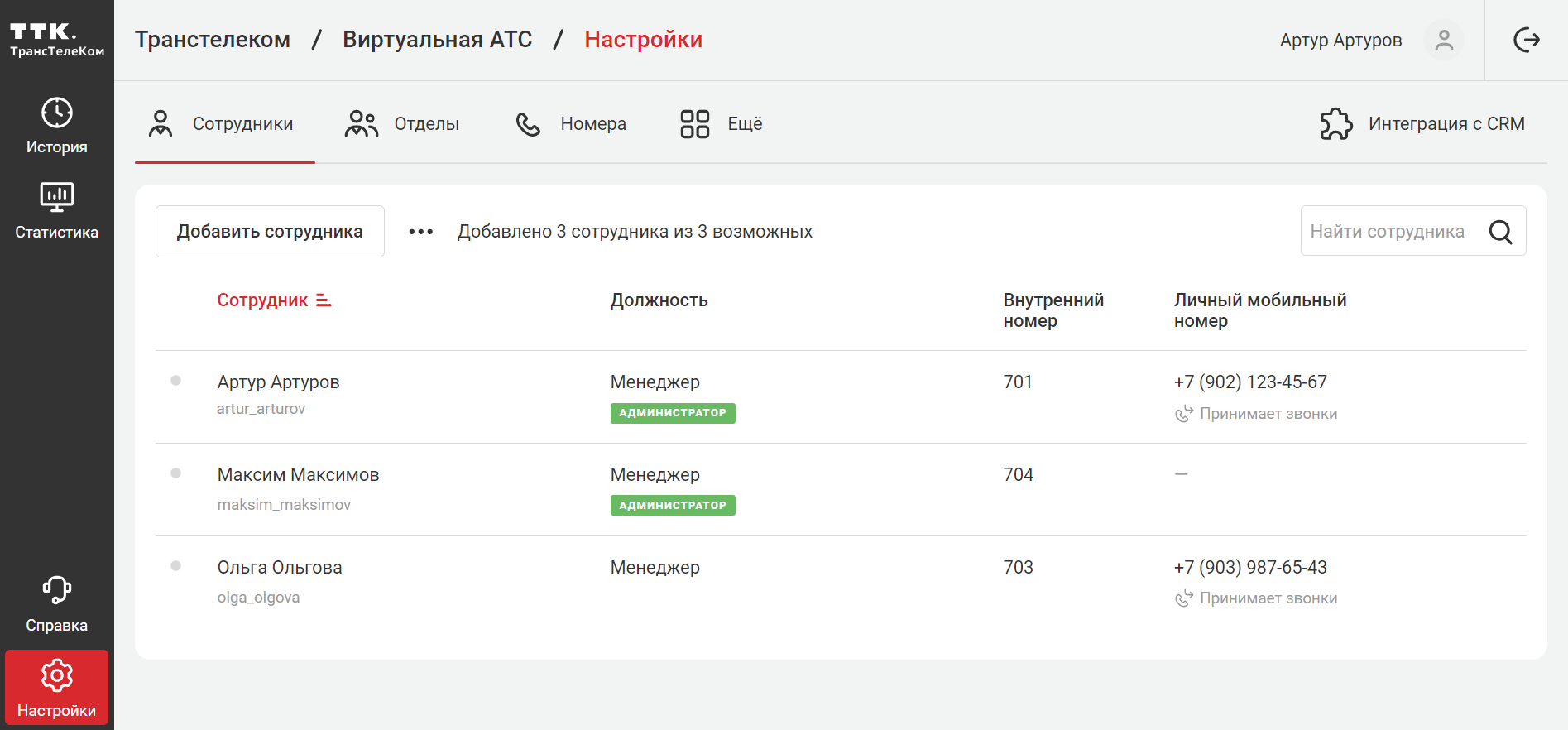Viewport: 1568px width, 730px height.
Task: Click the search magnifier icon
Action: [1500, 232]
